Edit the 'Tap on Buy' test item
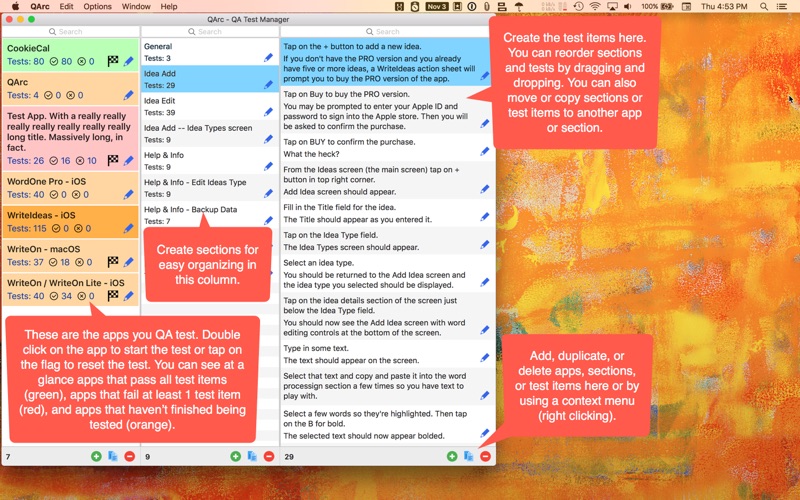This screenshot has height=500, width=800. tap(485, 123)
